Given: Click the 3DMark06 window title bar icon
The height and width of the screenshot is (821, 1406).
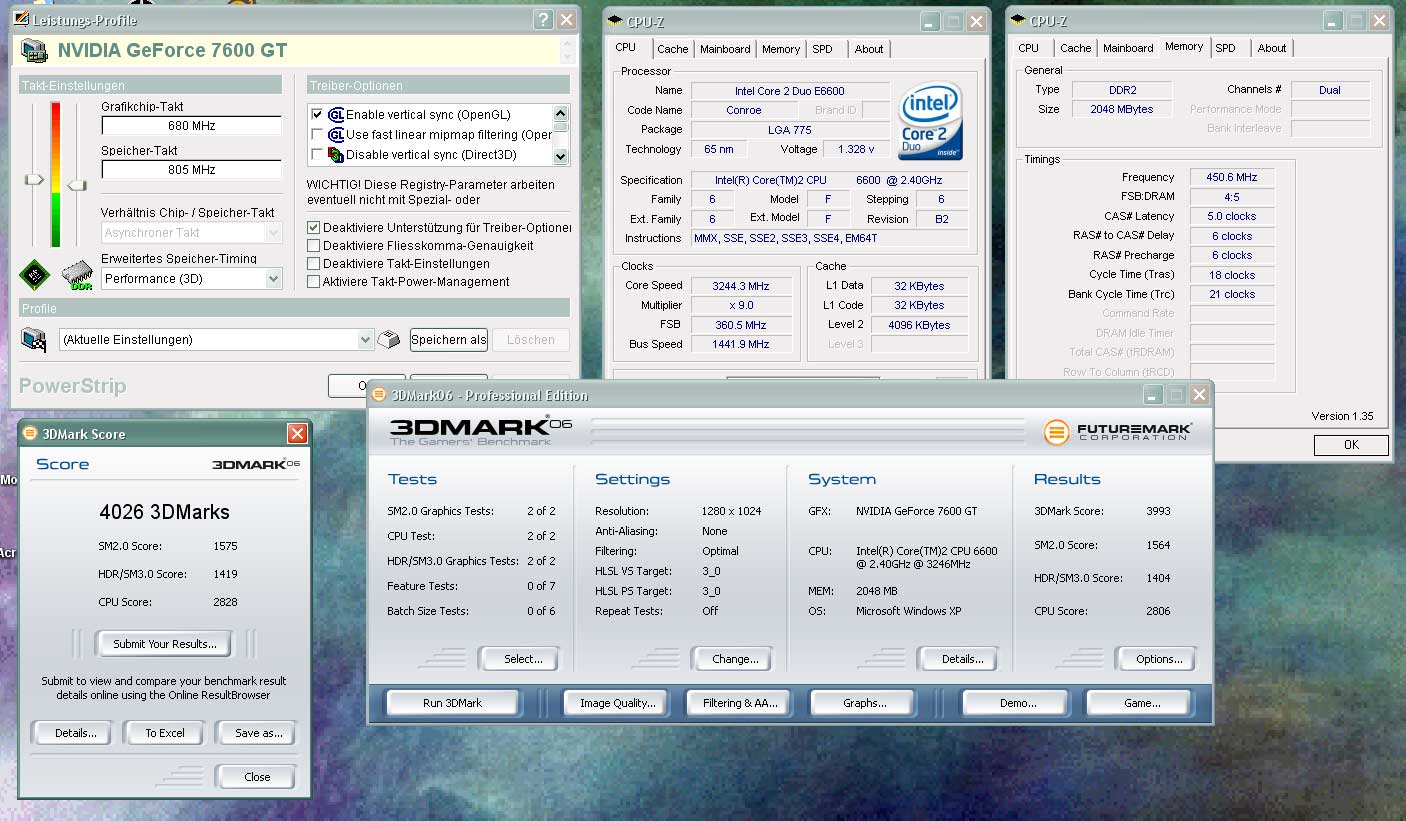Looking at the screenshot, I should click(379, 395).
